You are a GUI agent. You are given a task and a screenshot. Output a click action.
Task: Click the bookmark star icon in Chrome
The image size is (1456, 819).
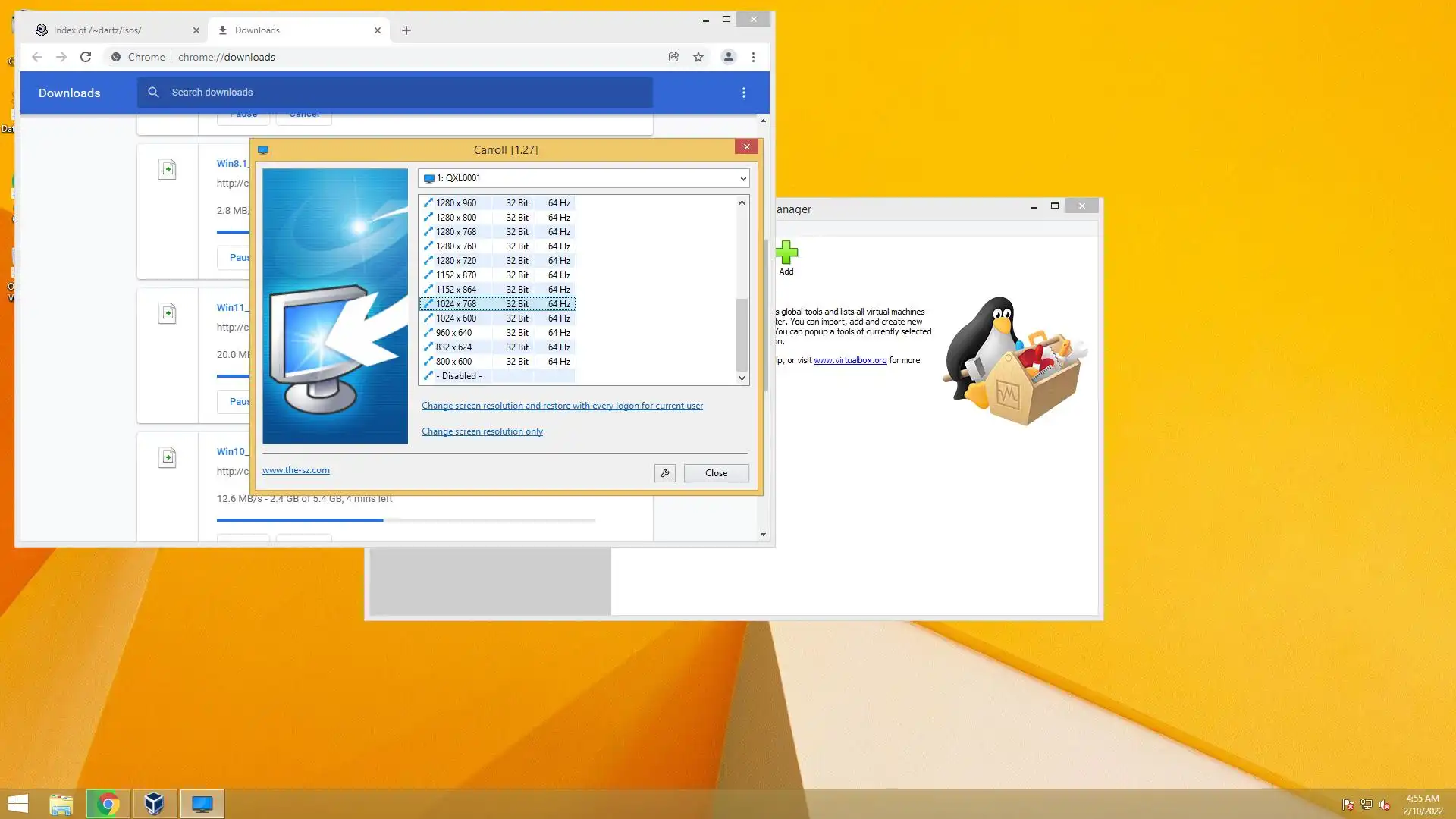tap(698, 57)
